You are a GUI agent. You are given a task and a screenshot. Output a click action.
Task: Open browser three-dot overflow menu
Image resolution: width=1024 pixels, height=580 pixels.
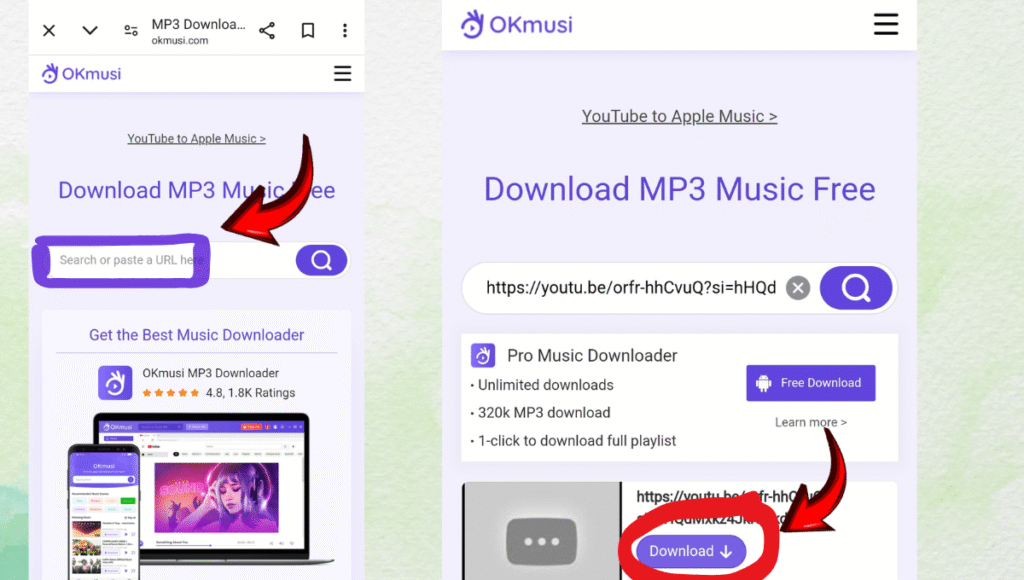(x=345, y=31)
